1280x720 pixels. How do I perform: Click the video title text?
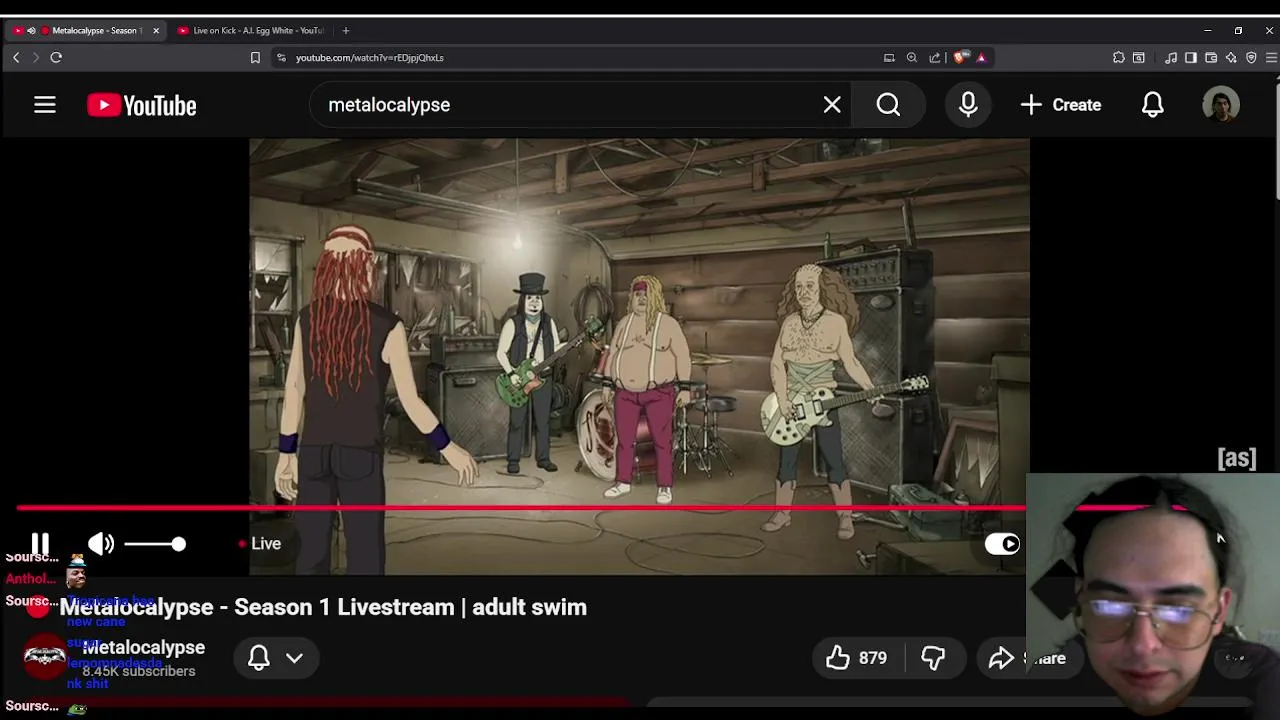pos(323,607)
